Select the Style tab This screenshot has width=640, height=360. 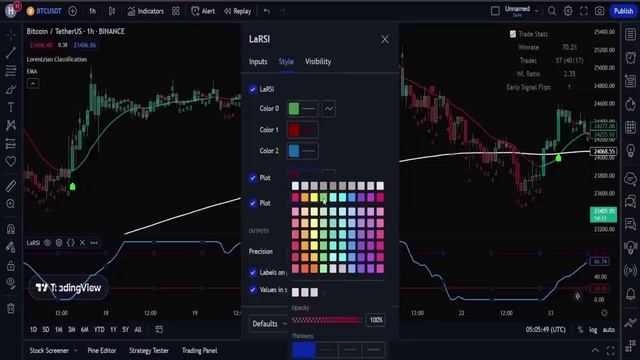286,62
